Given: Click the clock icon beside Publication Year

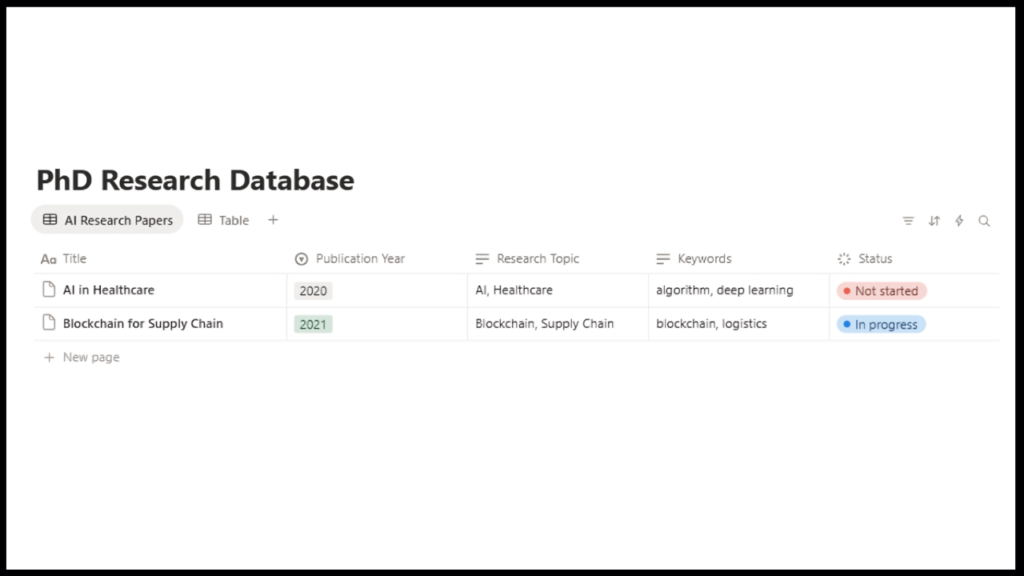Looking at the screenshot, I should pyautogui.click(x=301, y=258).
